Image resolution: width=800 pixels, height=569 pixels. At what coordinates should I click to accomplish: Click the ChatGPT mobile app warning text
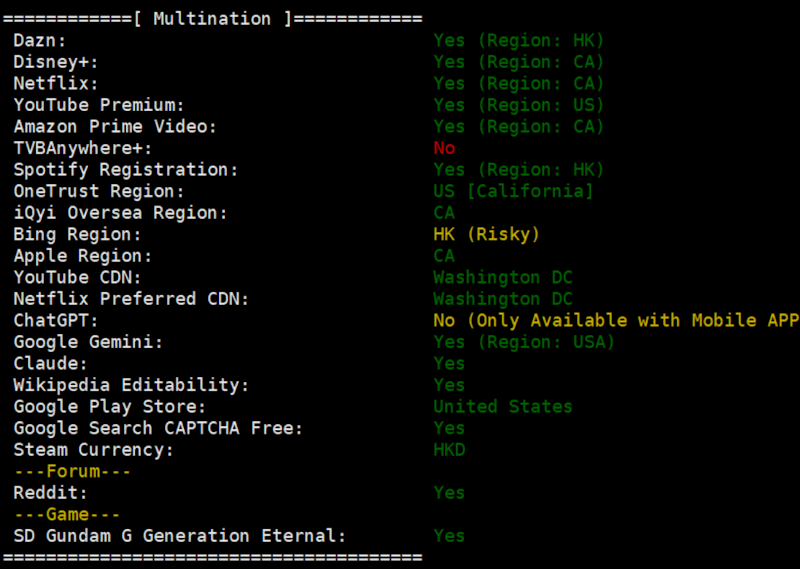click(616, 320)
